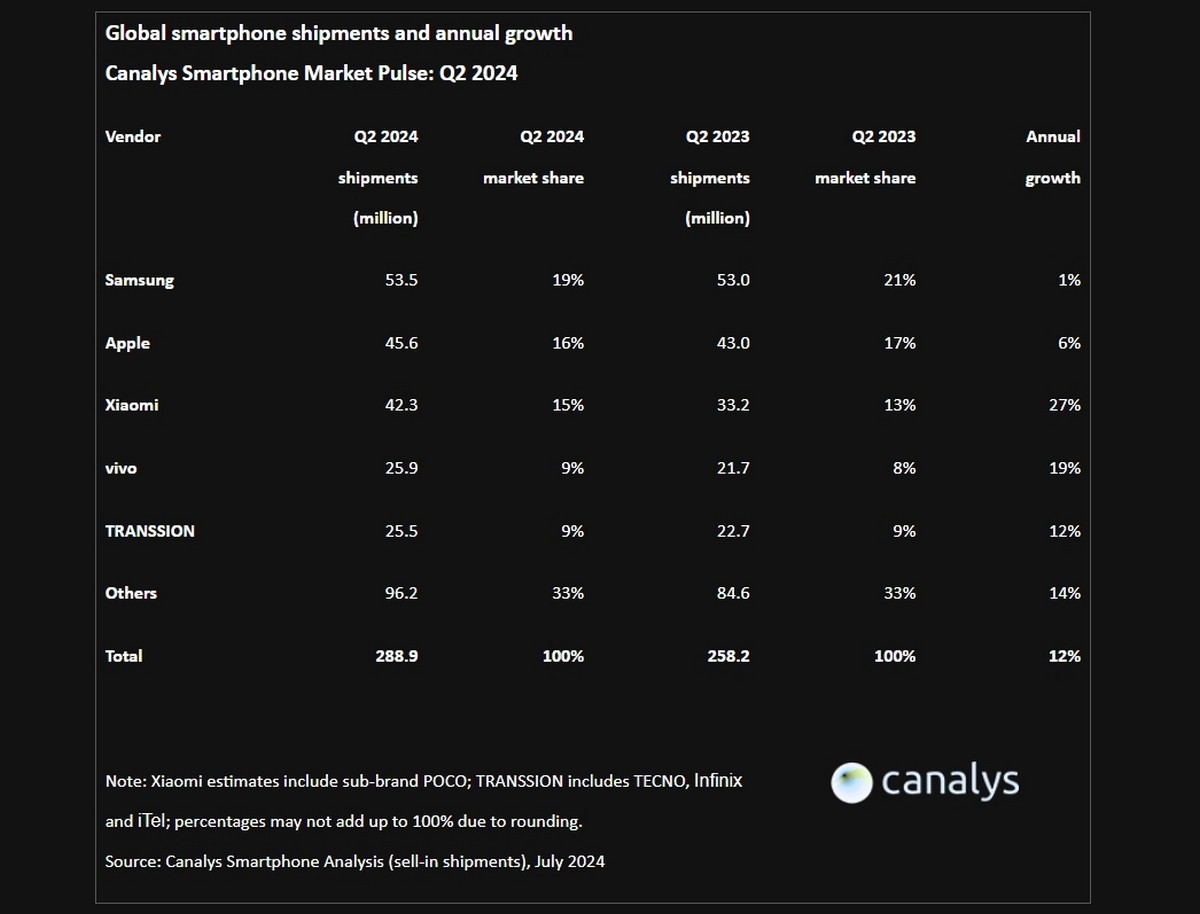Click the Apple vendor row label
Viewport: 1200px width, 914px height.
pyautogui.click(x=127, y=343)
